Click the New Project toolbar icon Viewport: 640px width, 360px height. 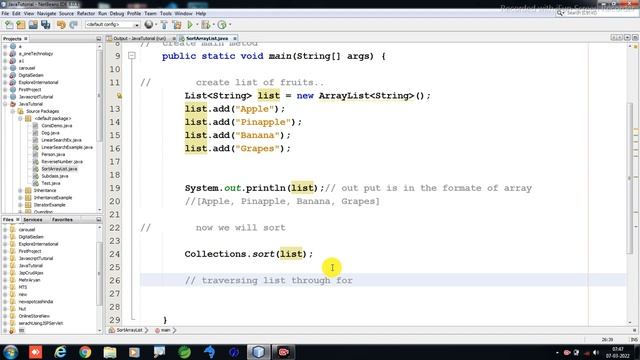21,25
